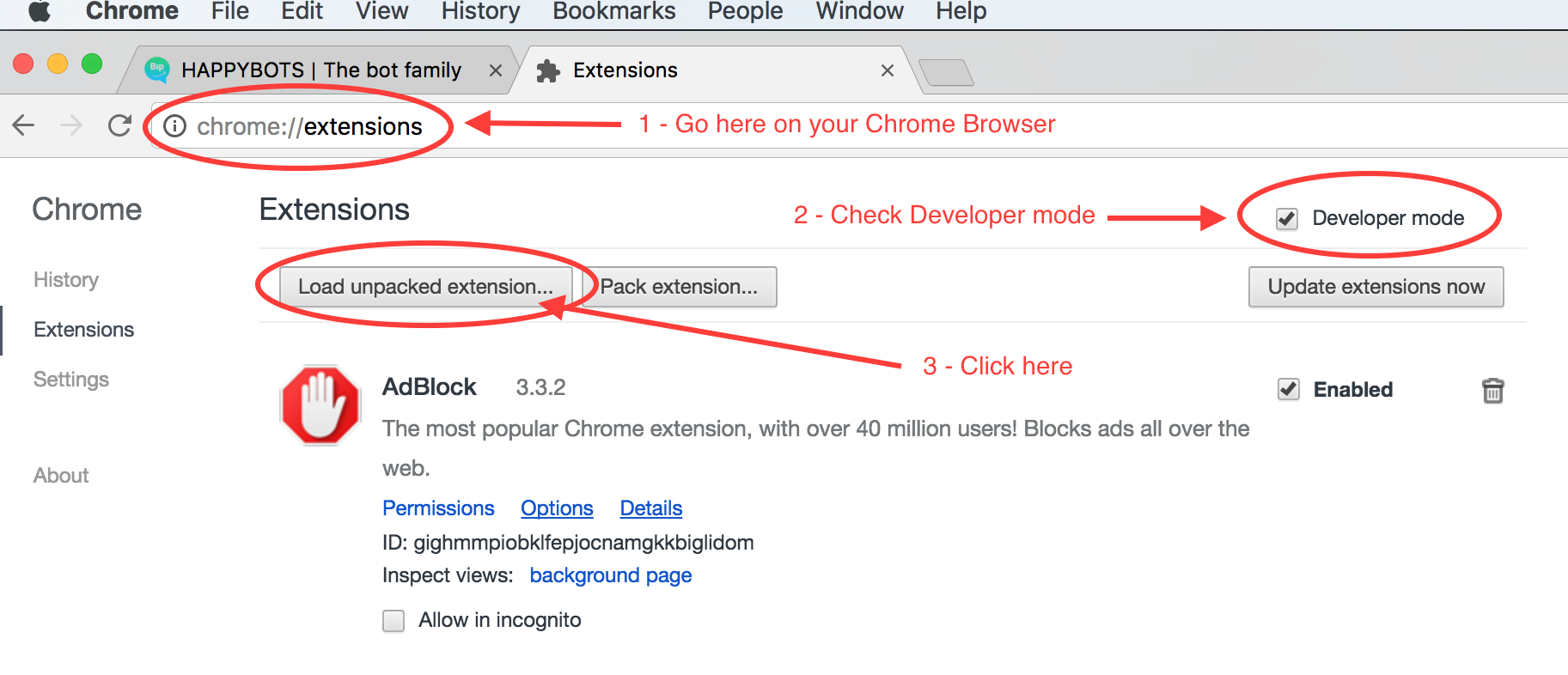Check Allow in incognito
1568x675 pixels.
point(394,620)
